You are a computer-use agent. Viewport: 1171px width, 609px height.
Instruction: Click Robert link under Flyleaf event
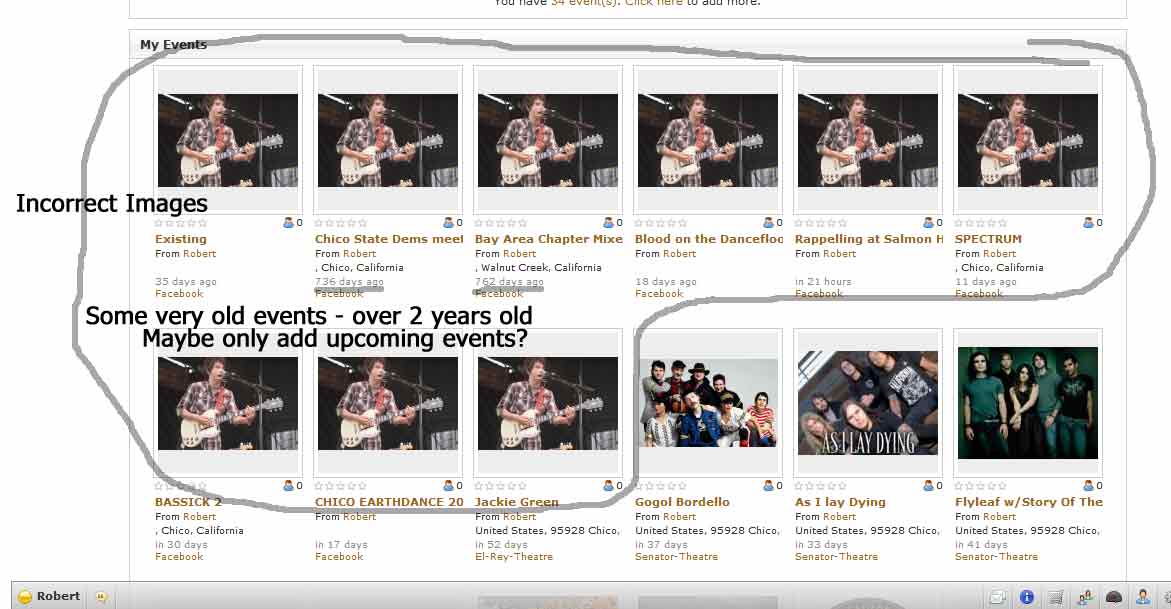[1000, 516]
